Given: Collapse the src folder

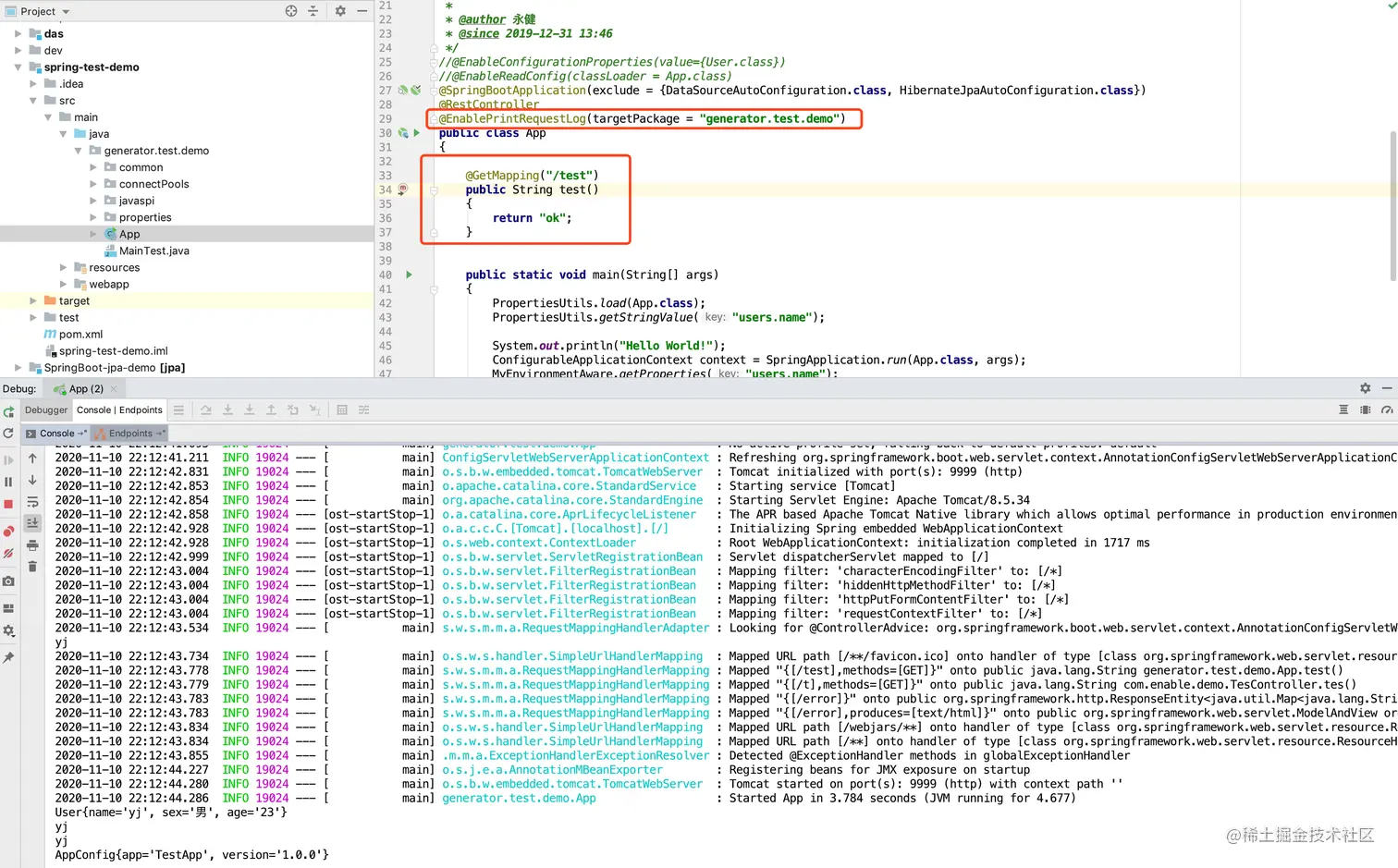Looking at the screenshot, I should 33,101.
